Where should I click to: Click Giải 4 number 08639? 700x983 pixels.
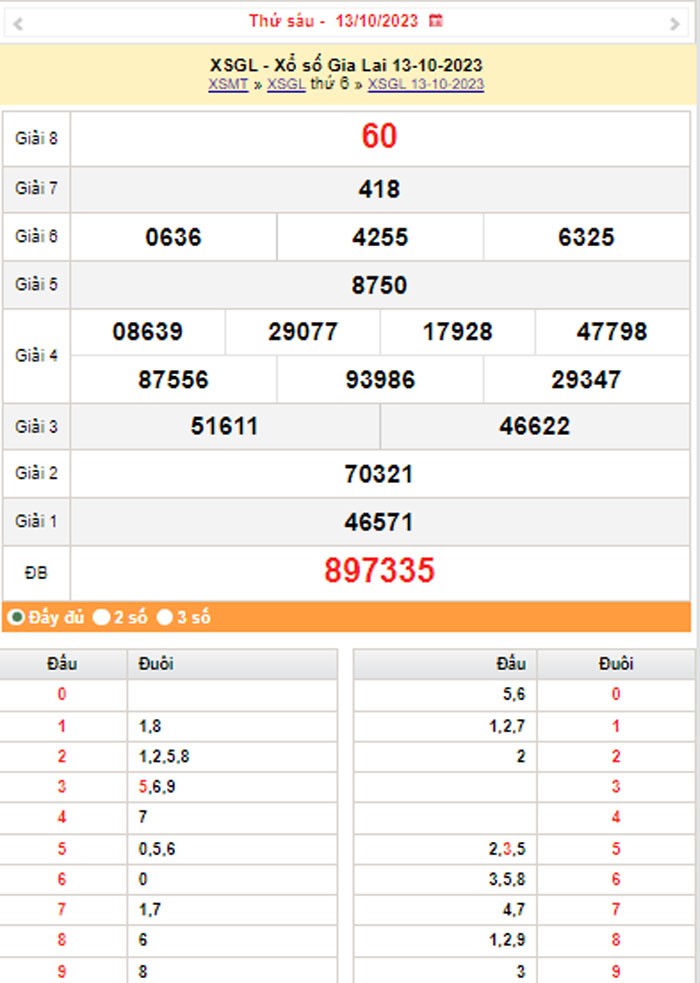(x=147, y=332)
